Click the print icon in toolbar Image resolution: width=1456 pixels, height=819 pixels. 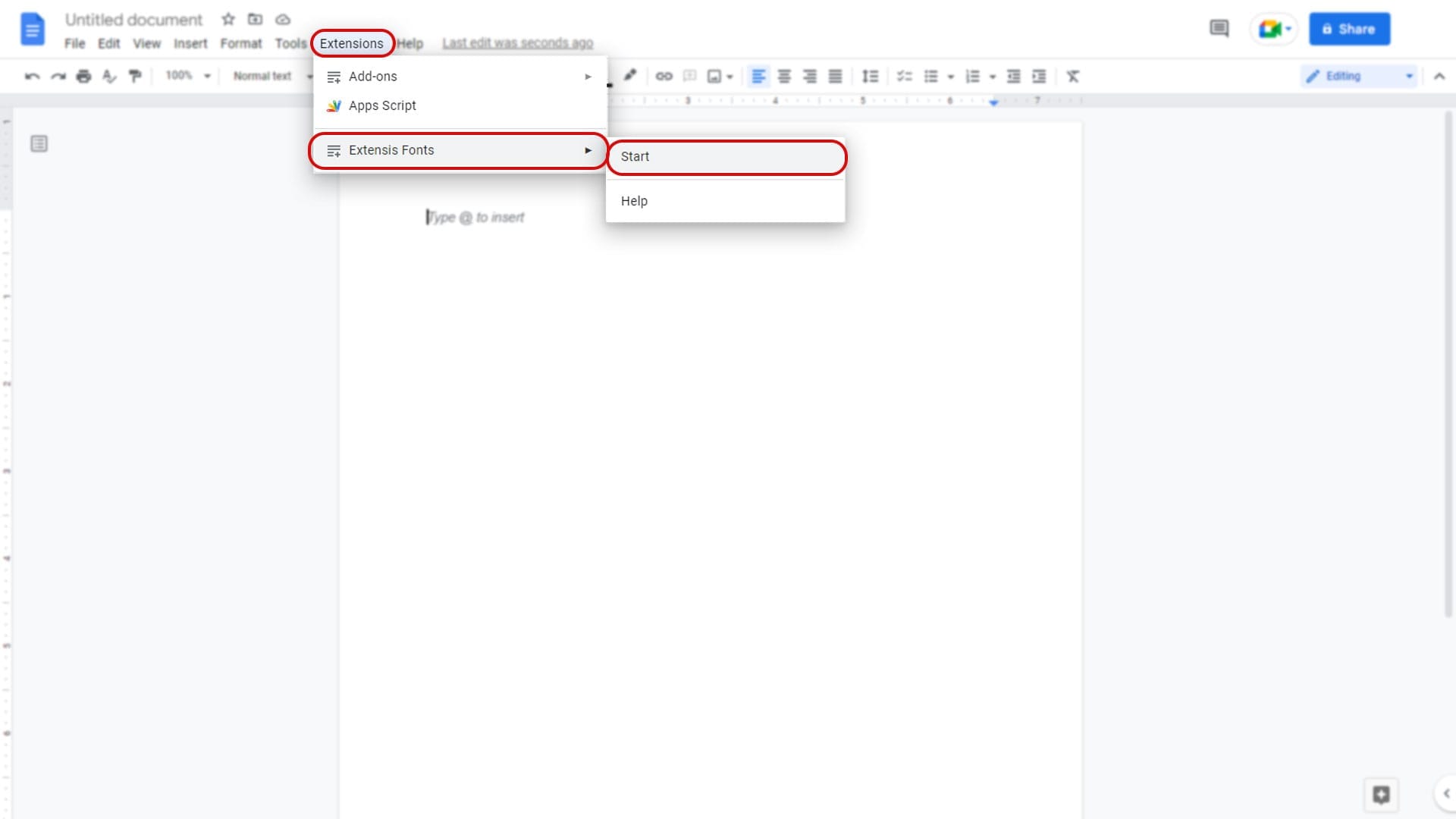tap(83, 76)
